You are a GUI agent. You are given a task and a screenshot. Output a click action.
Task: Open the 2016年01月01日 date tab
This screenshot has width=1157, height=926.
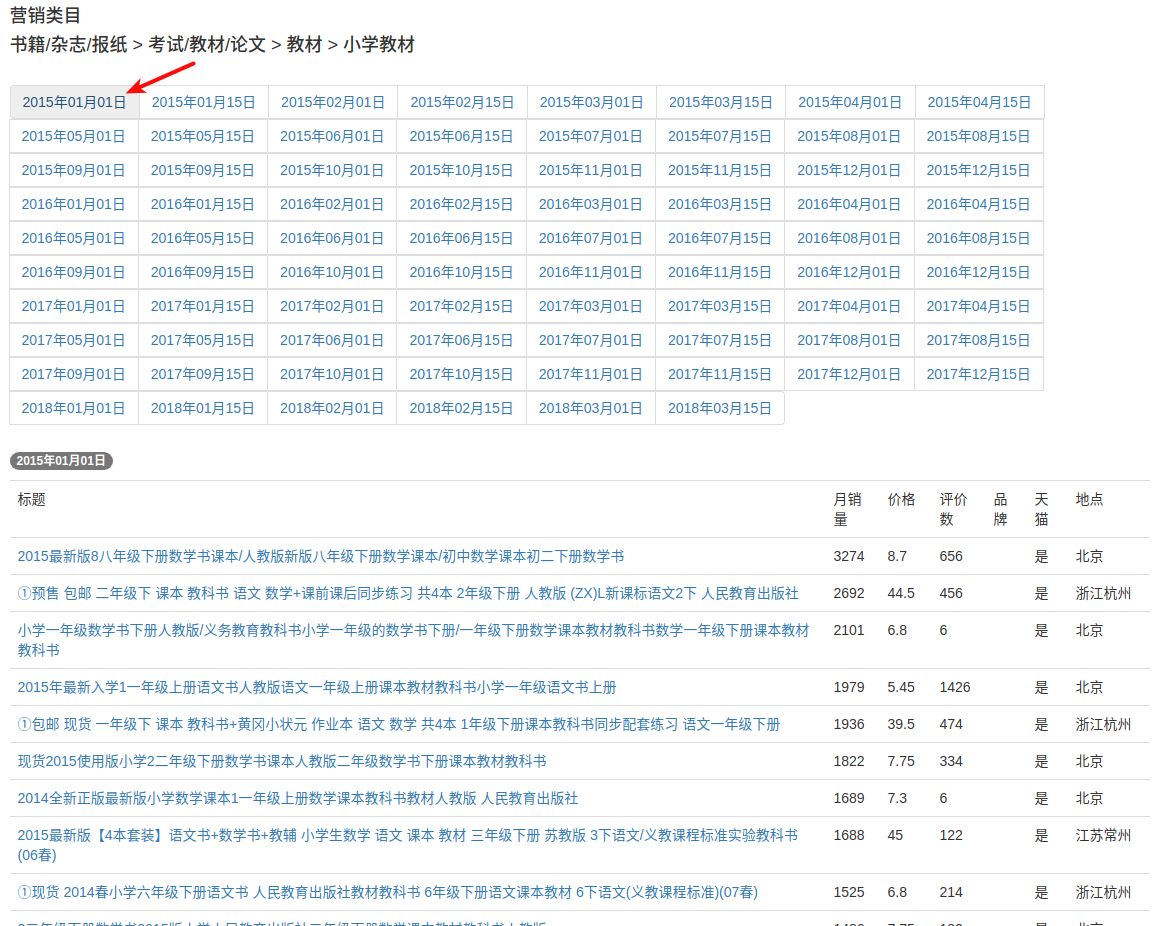click(74, 204)
